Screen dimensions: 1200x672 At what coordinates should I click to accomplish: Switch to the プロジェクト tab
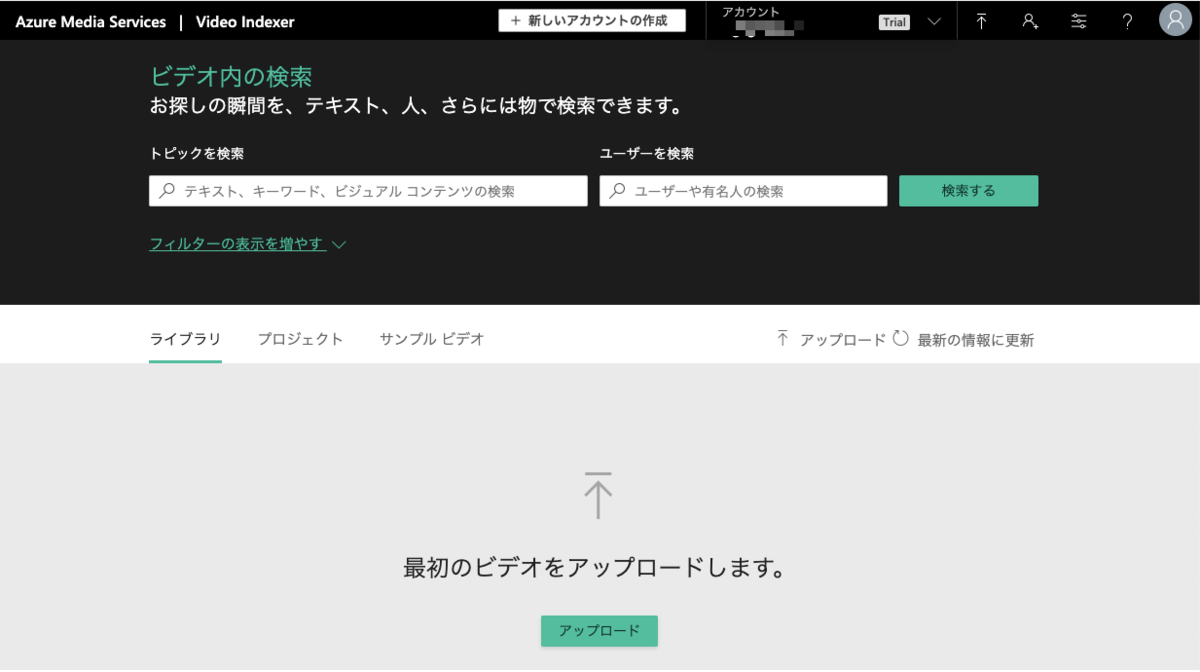click(302, 339)
